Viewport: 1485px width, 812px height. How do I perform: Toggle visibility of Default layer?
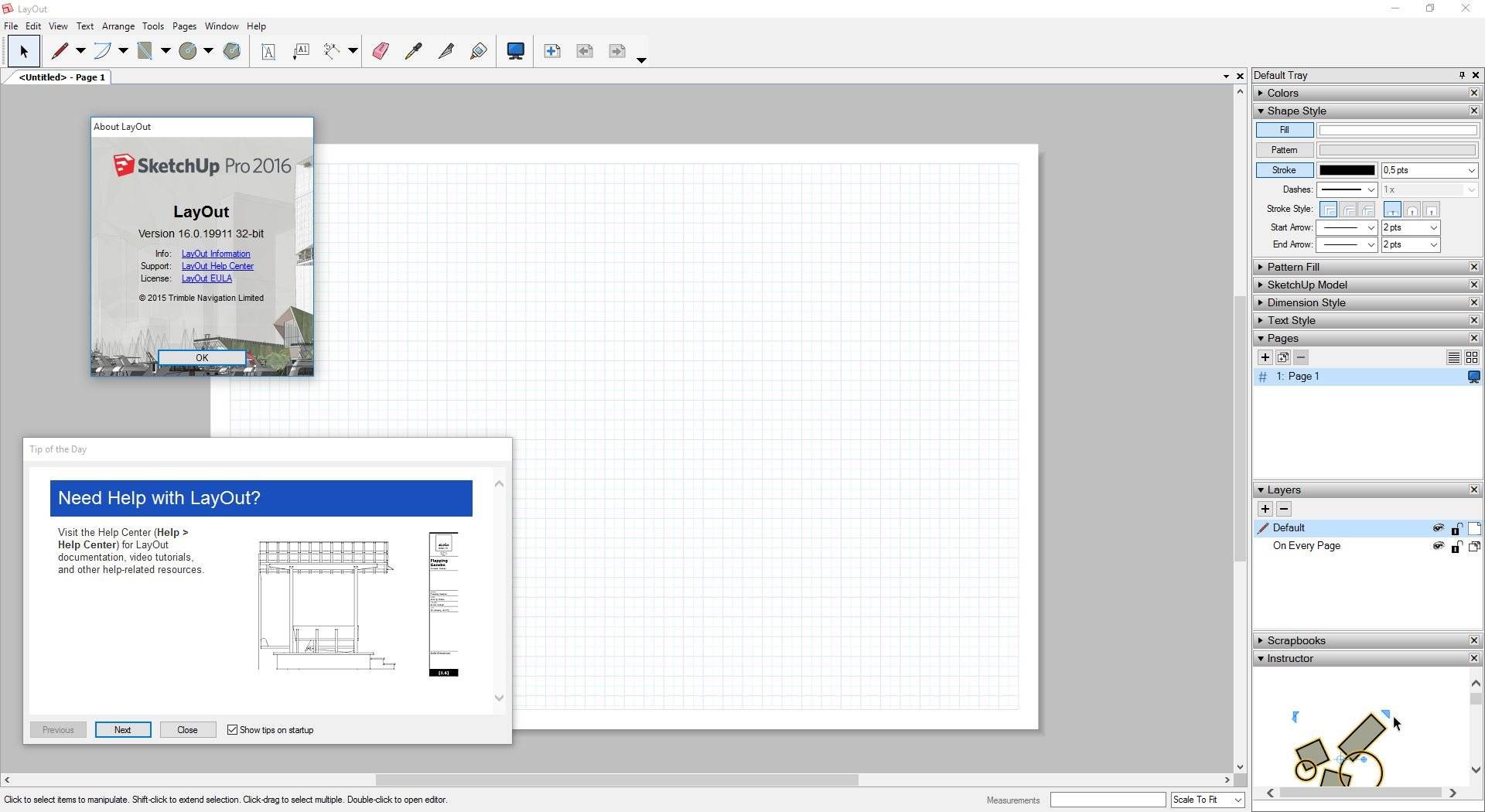[x=1438, y=528]
